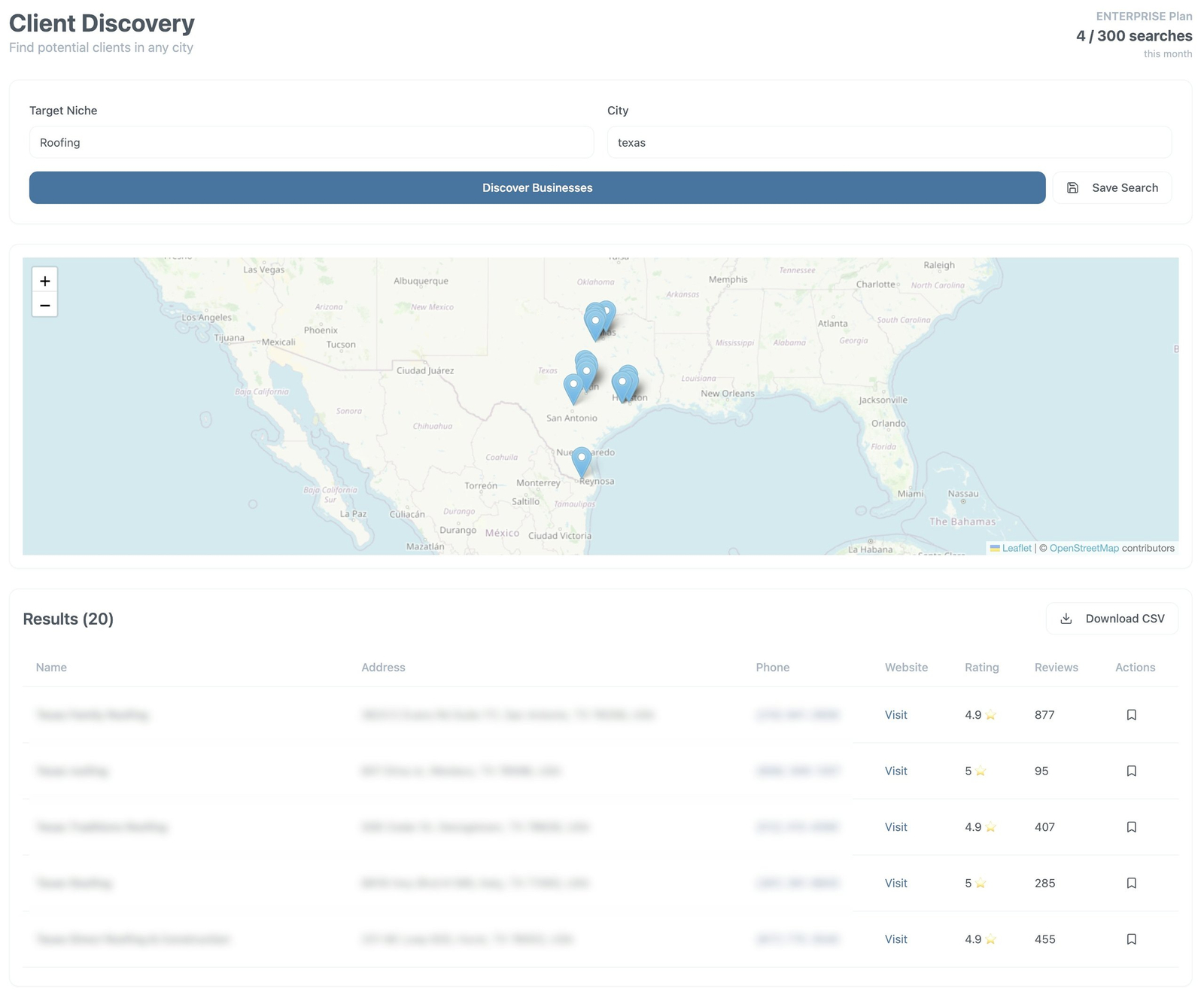Open the OpenStreetMap contributors link
The image size is (1204, 998).
pyautogui.click(x=1084, y=549)
